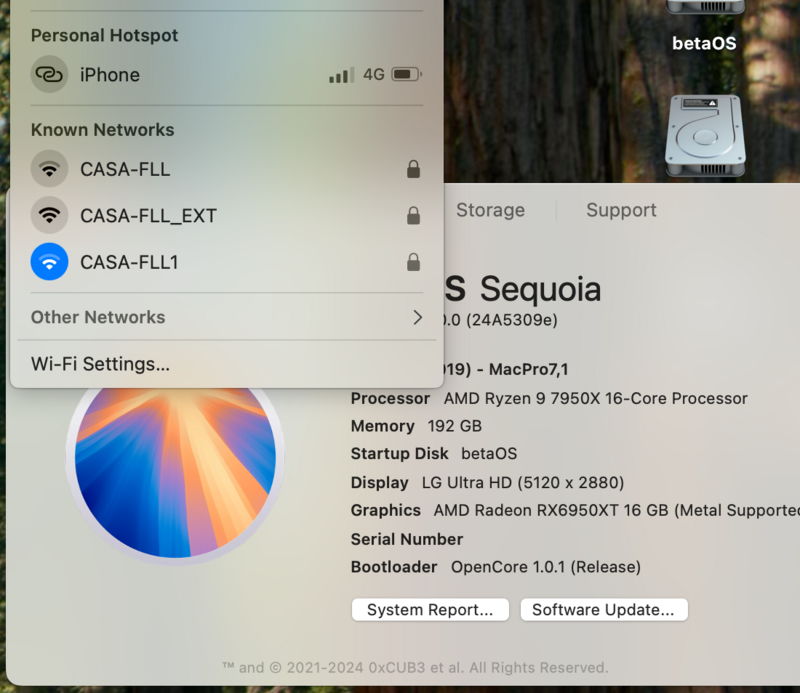This screenshot has width=800, height=693.
Task: Switch to the Storage tab
Action: [x=490, y=210]
